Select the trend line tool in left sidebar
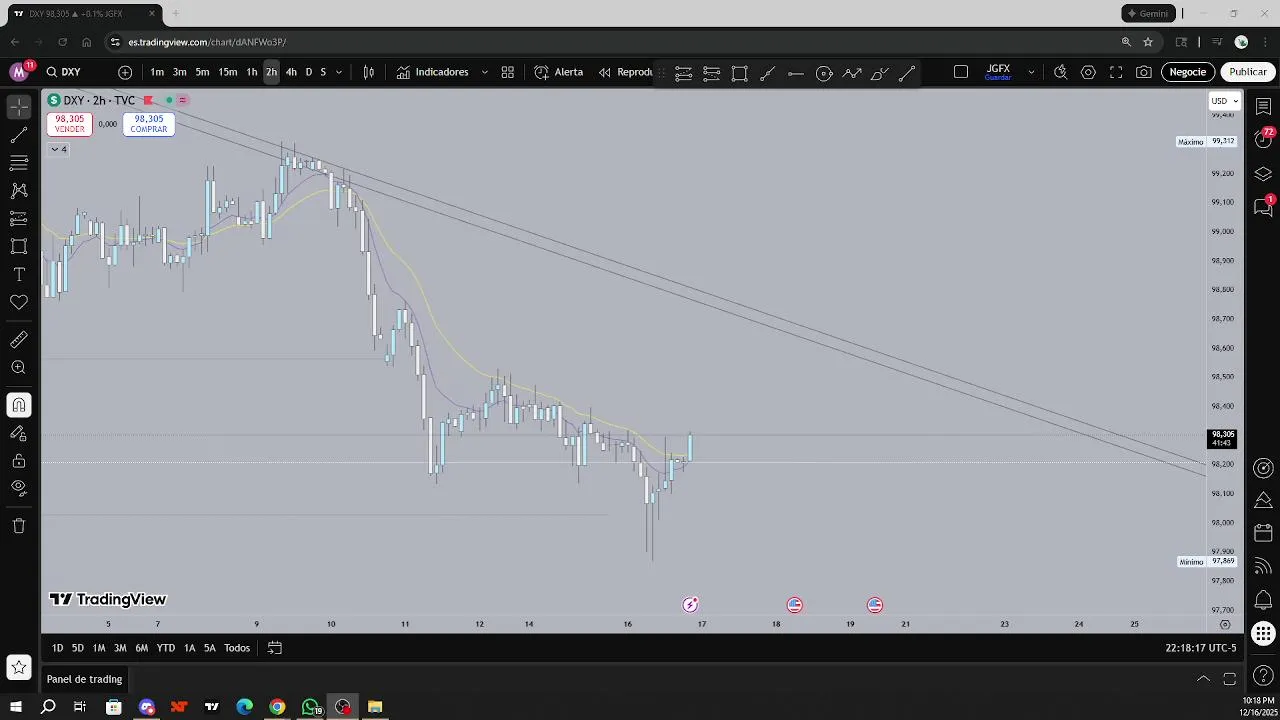Screen dimensions: 1280x720 pyautogui.click(x=19, y=135)
